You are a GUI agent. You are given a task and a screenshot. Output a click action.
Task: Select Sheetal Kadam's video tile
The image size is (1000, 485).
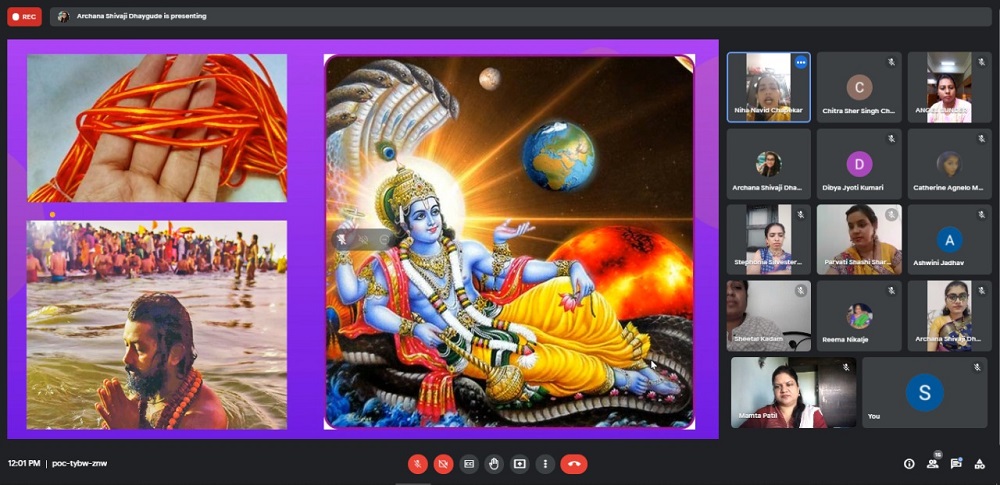click(x=768, y=316)
